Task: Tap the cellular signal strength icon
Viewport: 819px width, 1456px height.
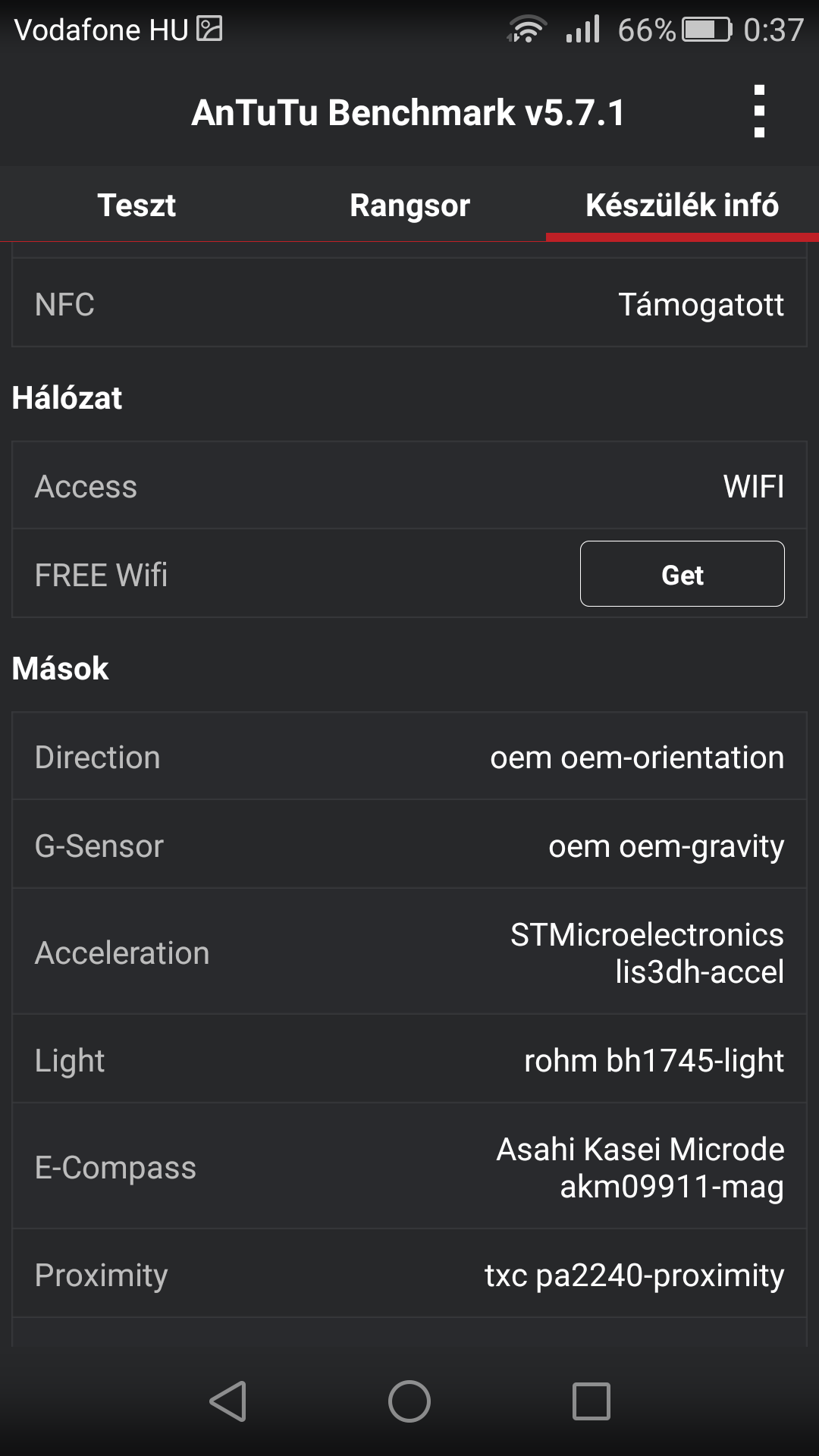Action: [x=582, y=30]
